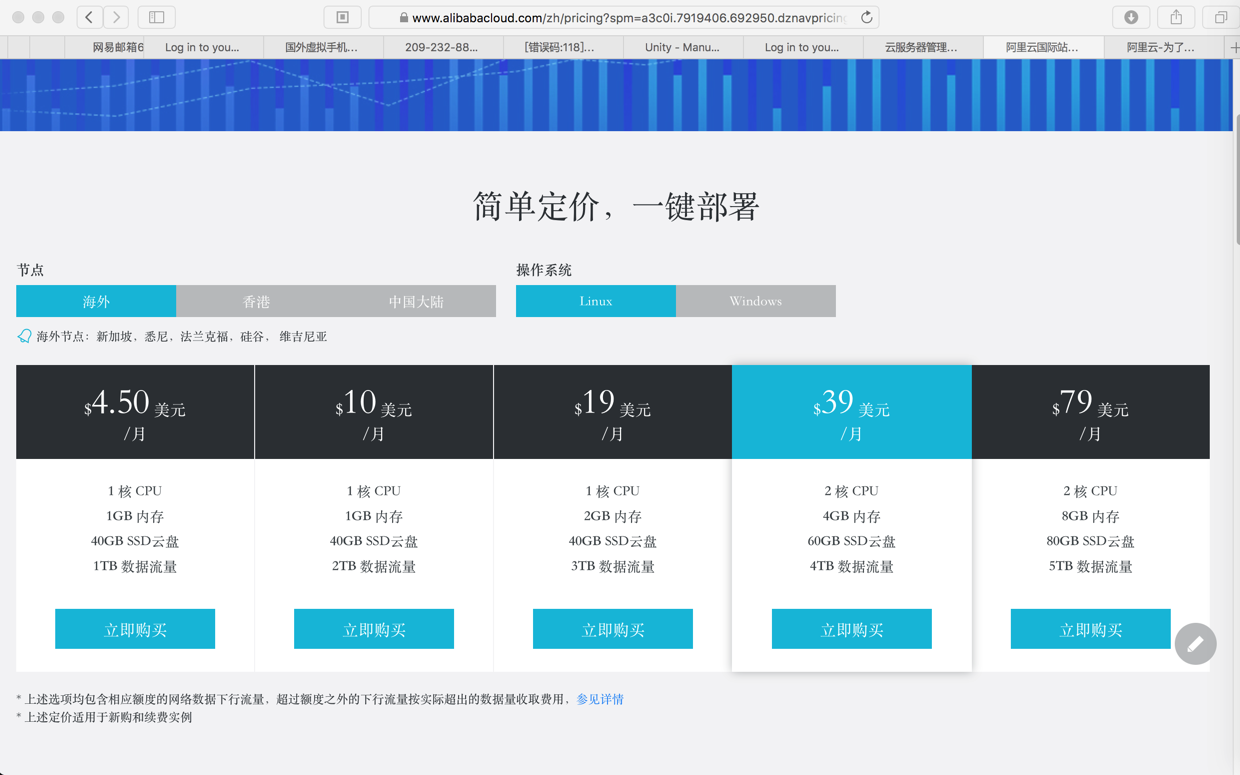Click the 海外节点 location list text
Viewport: 1240px width, 775px height.
(182, 337)
